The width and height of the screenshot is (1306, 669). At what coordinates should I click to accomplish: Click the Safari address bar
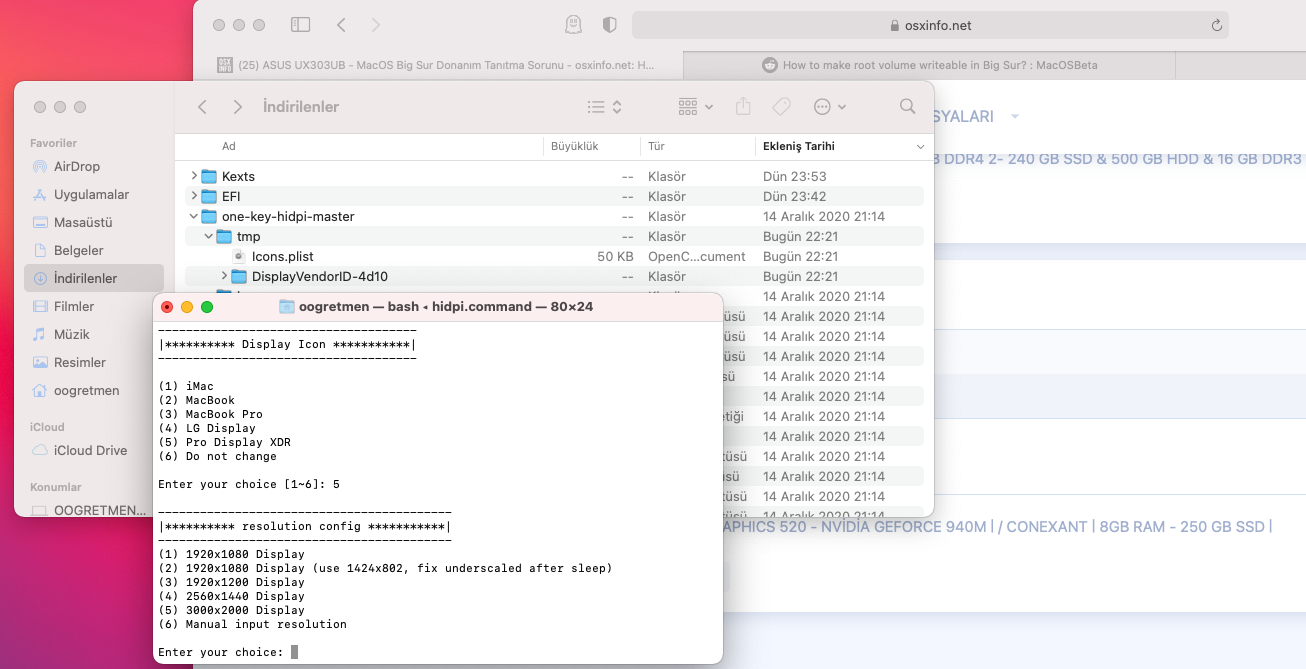click(929, 25)
